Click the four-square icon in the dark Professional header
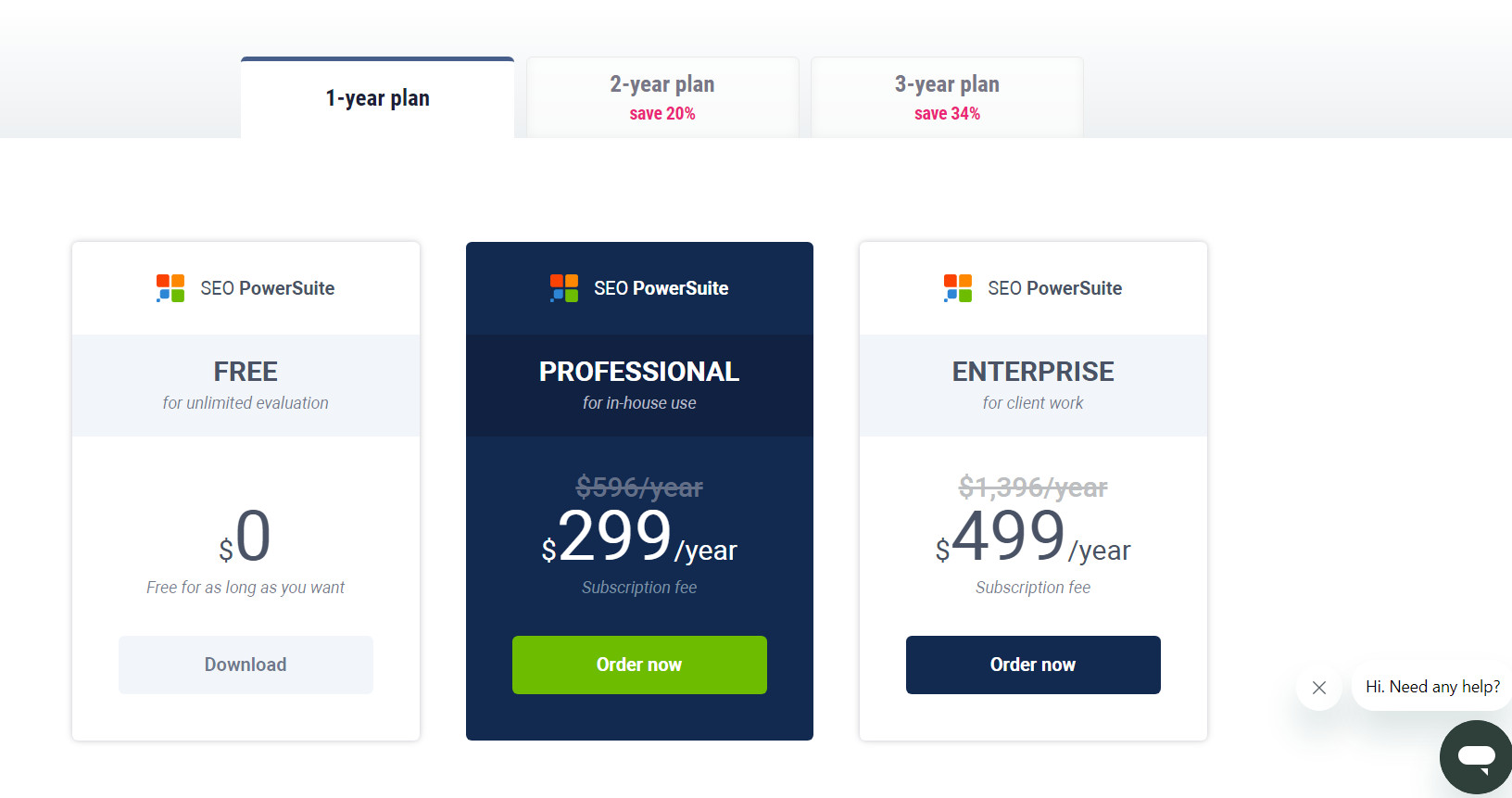The image size is (1512, 798). pyautogui.click(x=562, y=287)
